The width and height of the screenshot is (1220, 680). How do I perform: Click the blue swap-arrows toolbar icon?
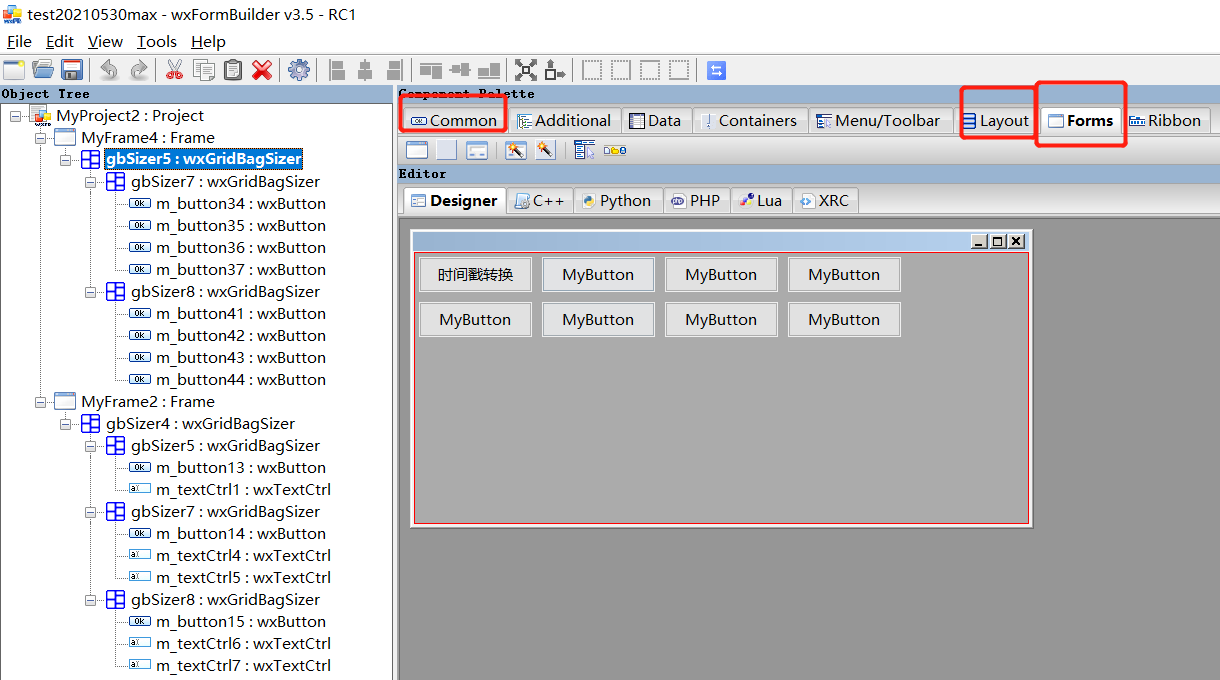point(716,70)
